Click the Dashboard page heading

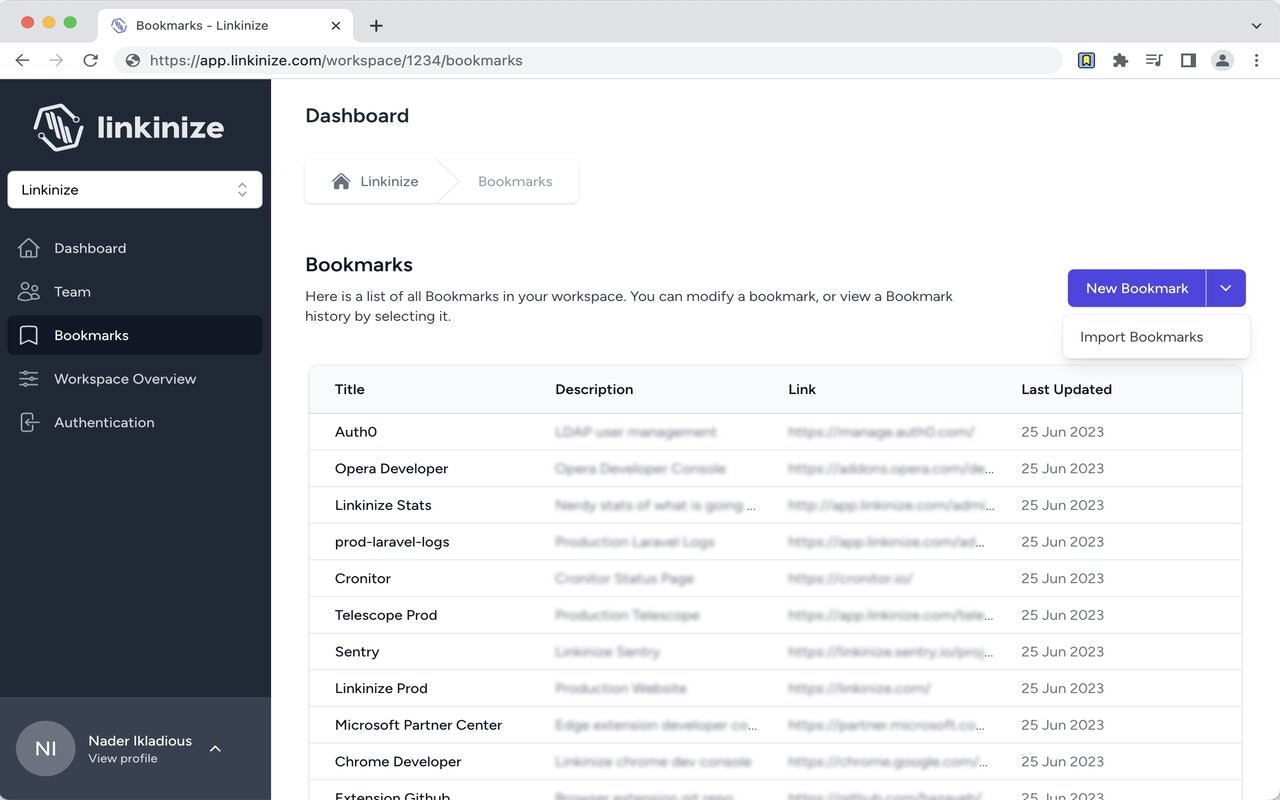click(357, 115)
